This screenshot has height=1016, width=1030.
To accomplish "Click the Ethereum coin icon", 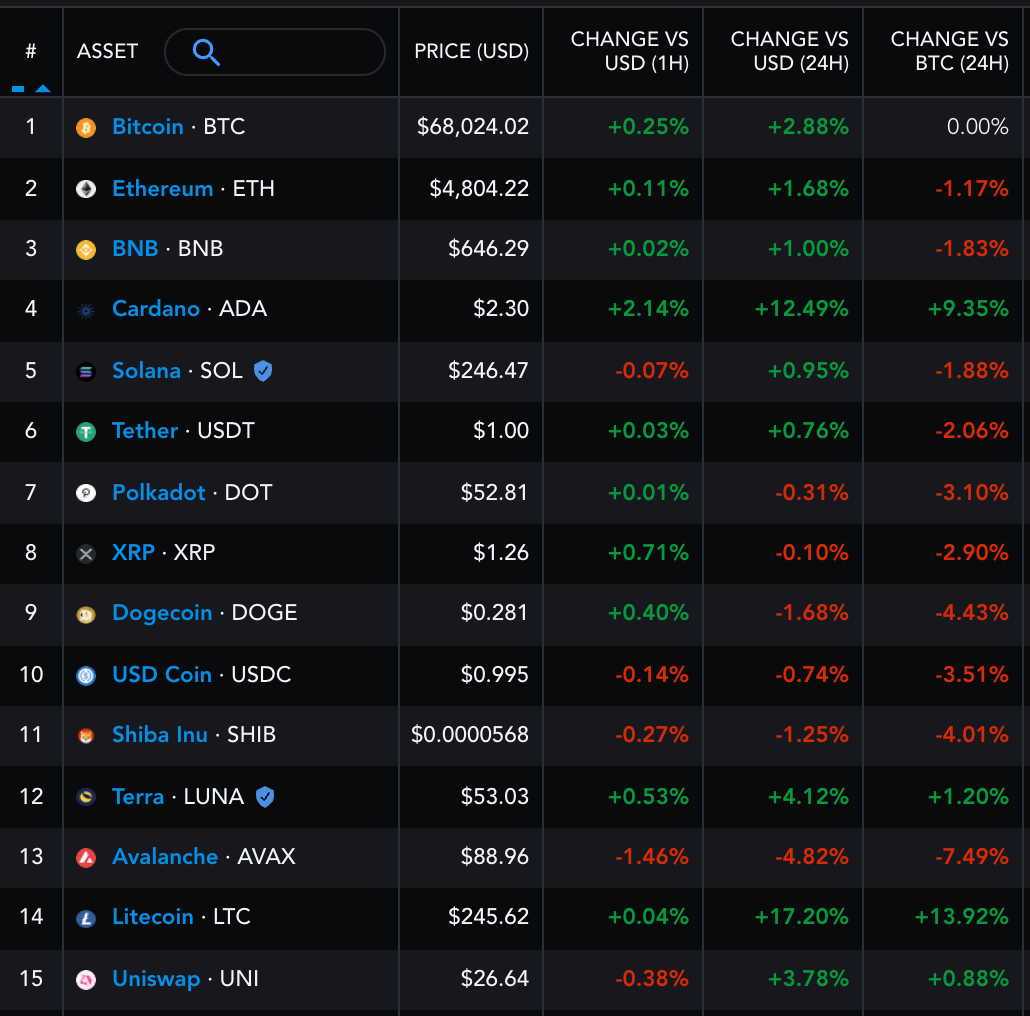I will (86, 189).
